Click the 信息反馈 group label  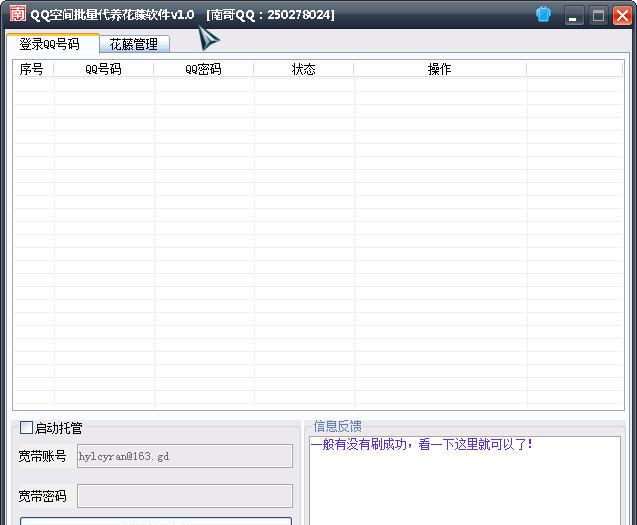pyautogui.click(x=337, y=426)
